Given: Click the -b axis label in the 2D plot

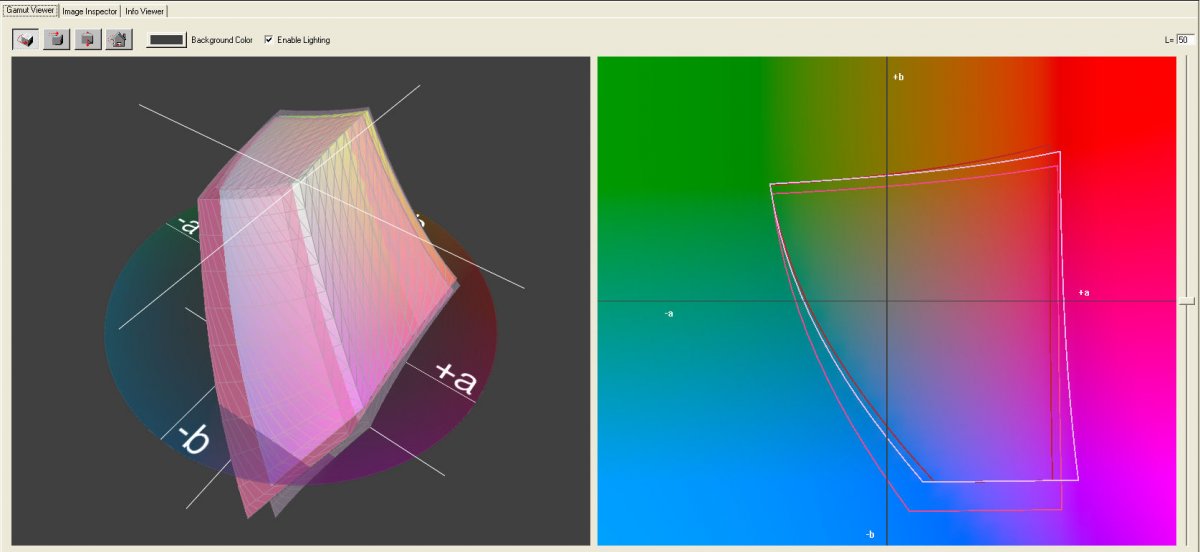Looking at the screenshot, I should (x=870, y=535).
